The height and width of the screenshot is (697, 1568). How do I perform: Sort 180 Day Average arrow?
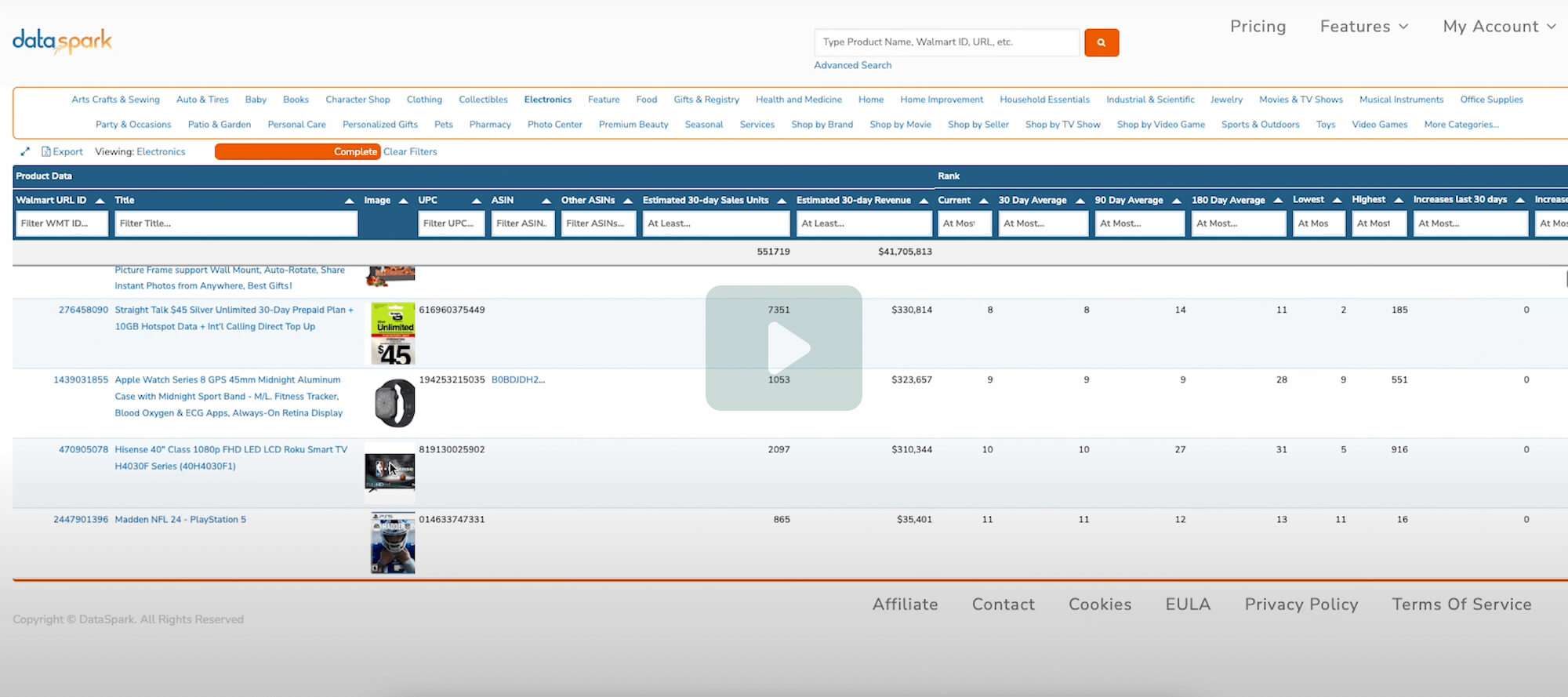pos(1278,201)
